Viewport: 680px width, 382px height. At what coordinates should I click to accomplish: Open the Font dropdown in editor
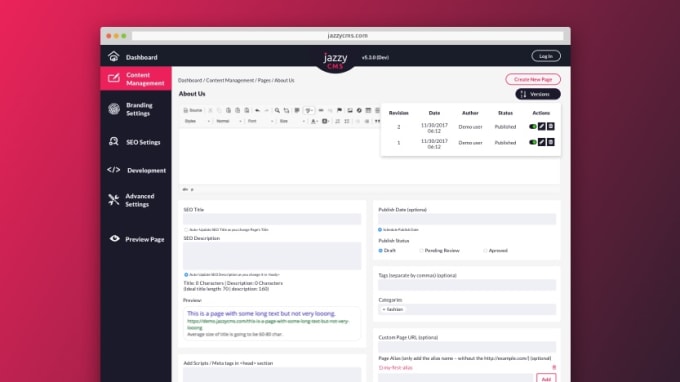(x=261, y=121)
